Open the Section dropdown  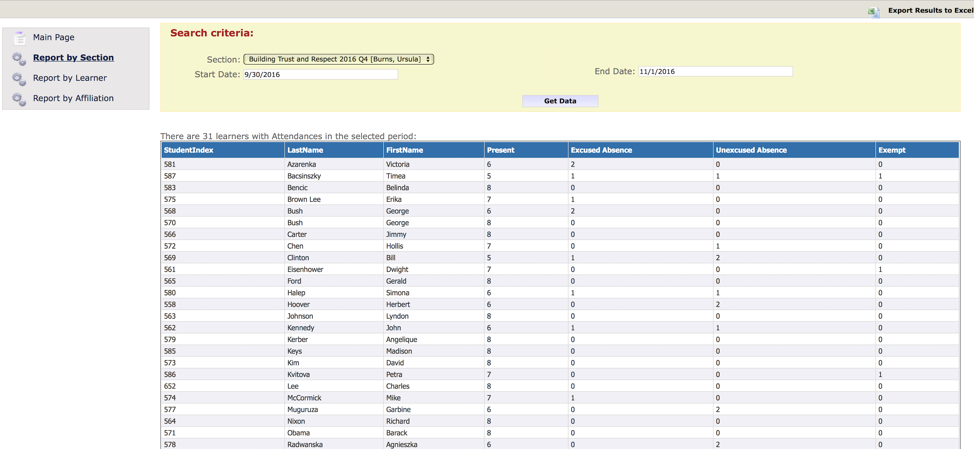[338, 59]
